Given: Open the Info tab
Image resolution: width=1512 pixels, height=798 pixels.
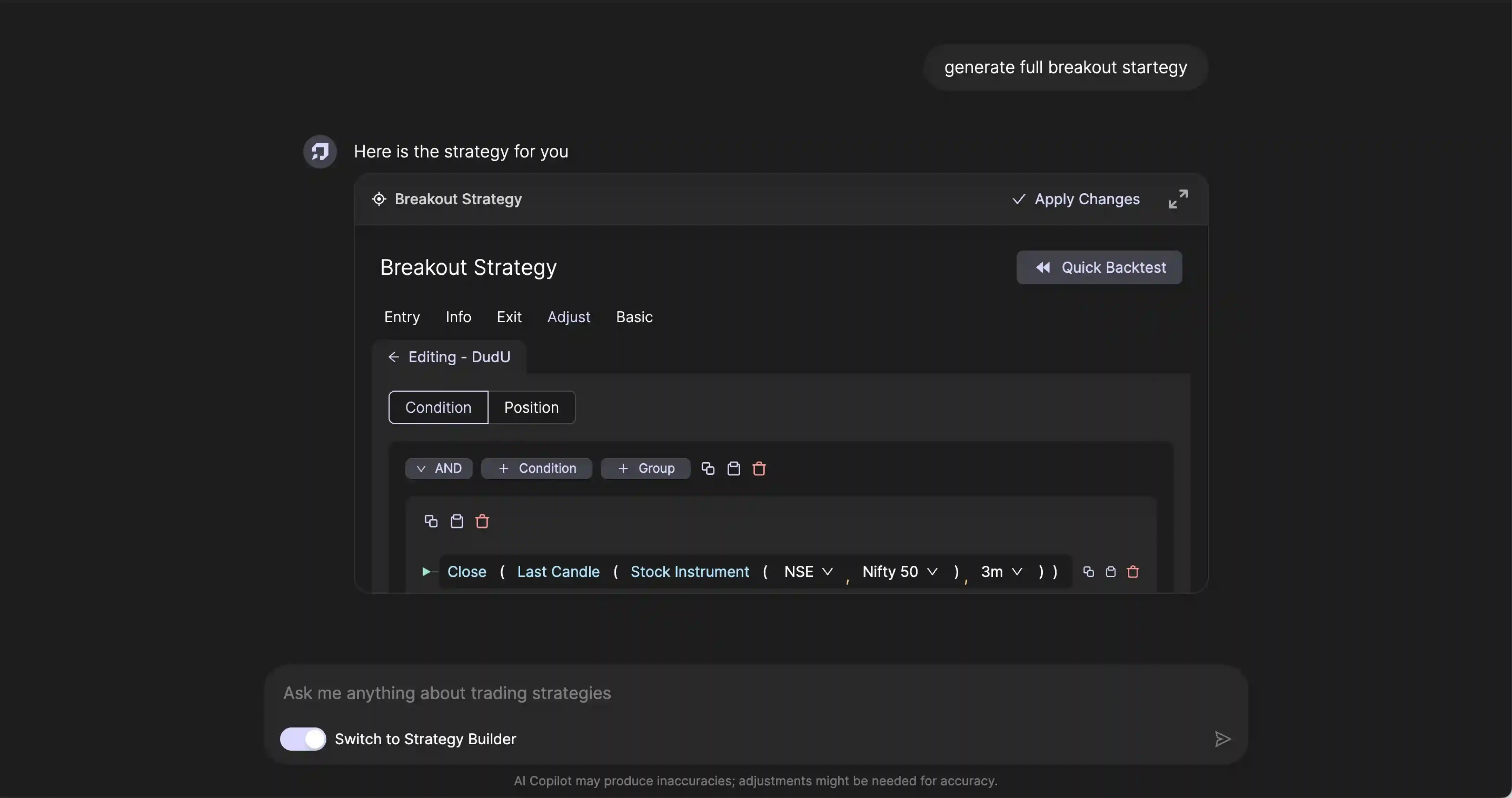Looking at the screenshot, I should click(x=458, y=317).
